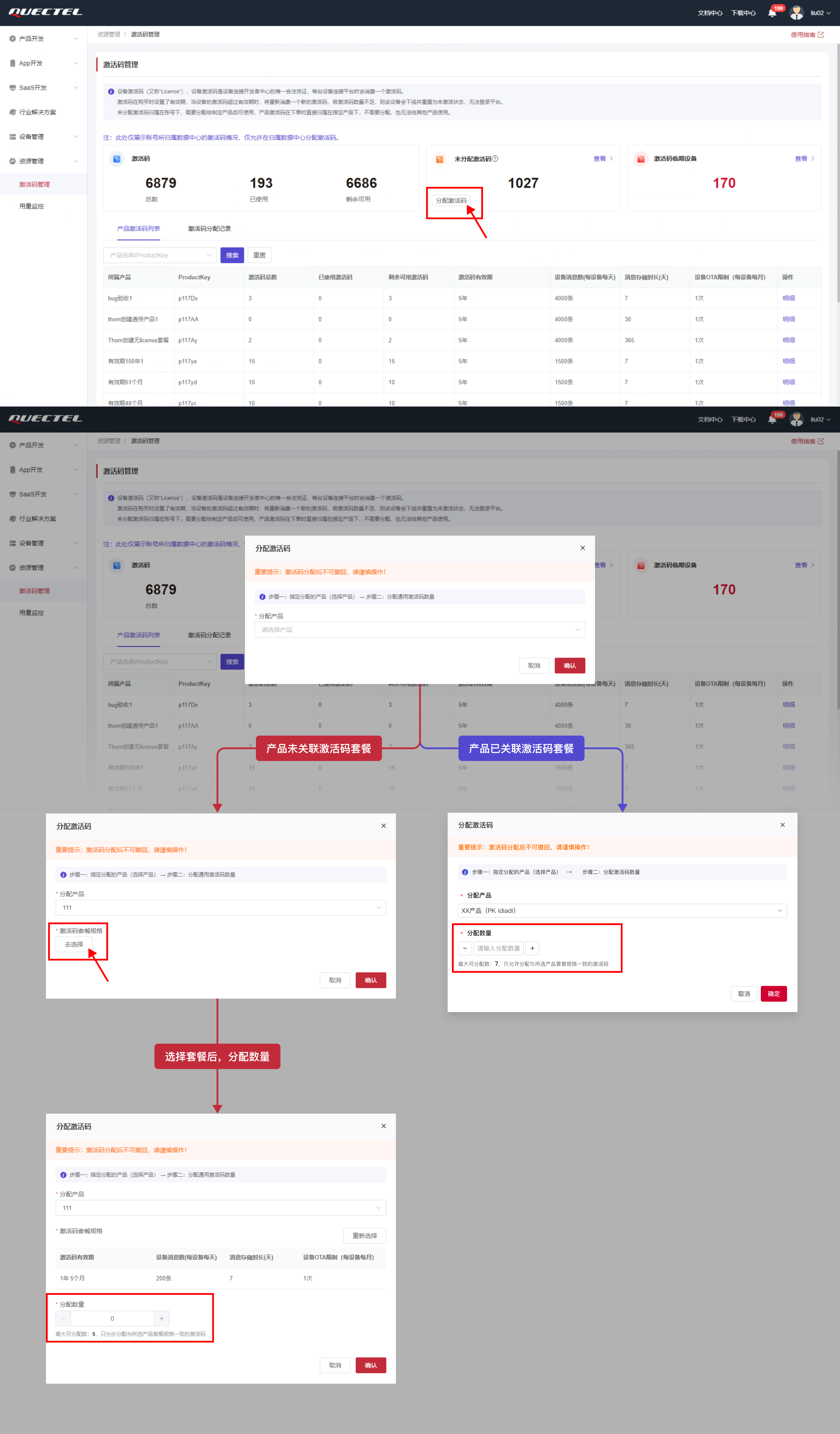Click the 1027 unassigned codes count

tap(523, 183)
